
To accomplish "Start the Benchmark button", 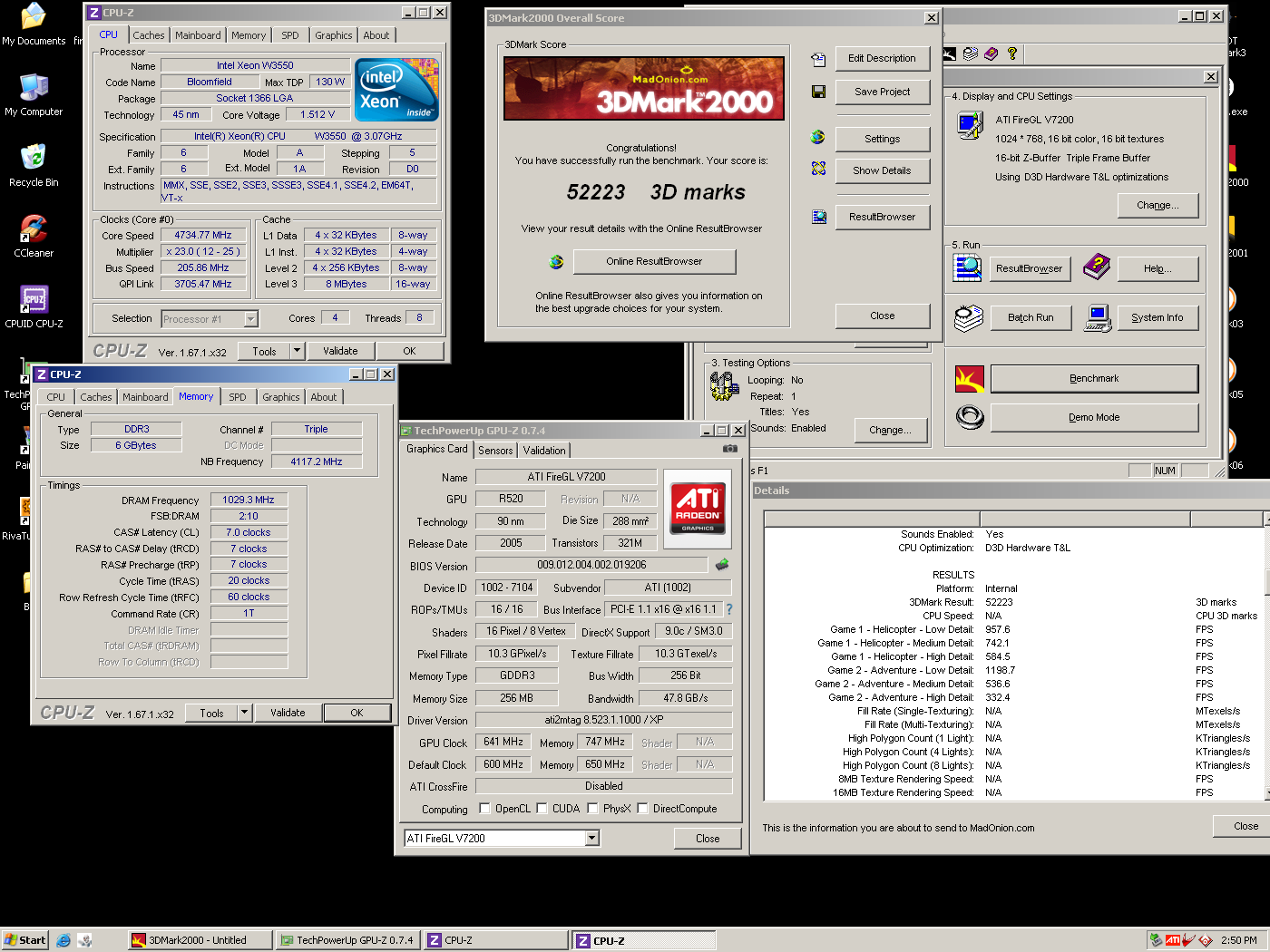I will (1094, 379).
